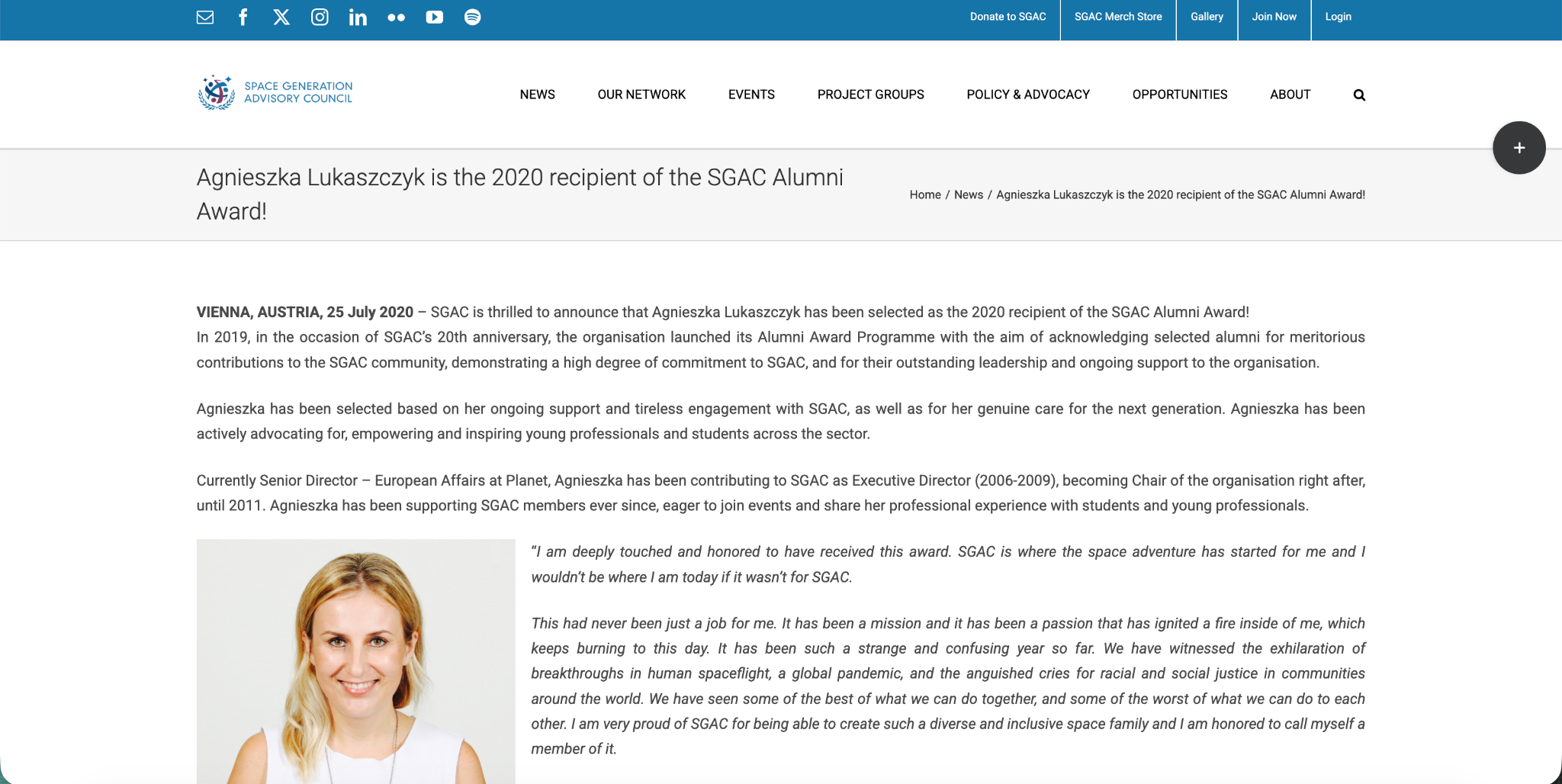
Task: Open the POLICY & ADVOCACY menu
Action: [x=1028, y=95]
